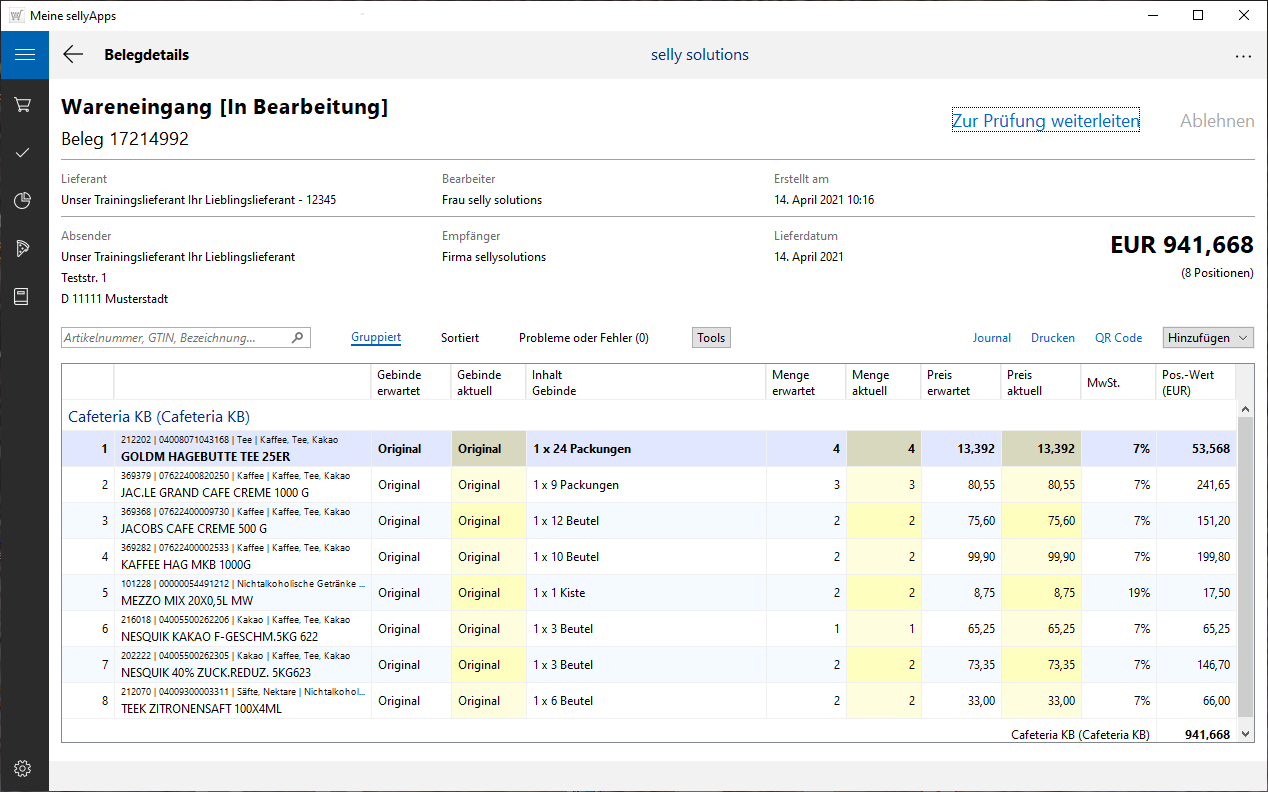Click the search magnifier icon
The width and height of the screenshot is (1268, 792).
297,338
